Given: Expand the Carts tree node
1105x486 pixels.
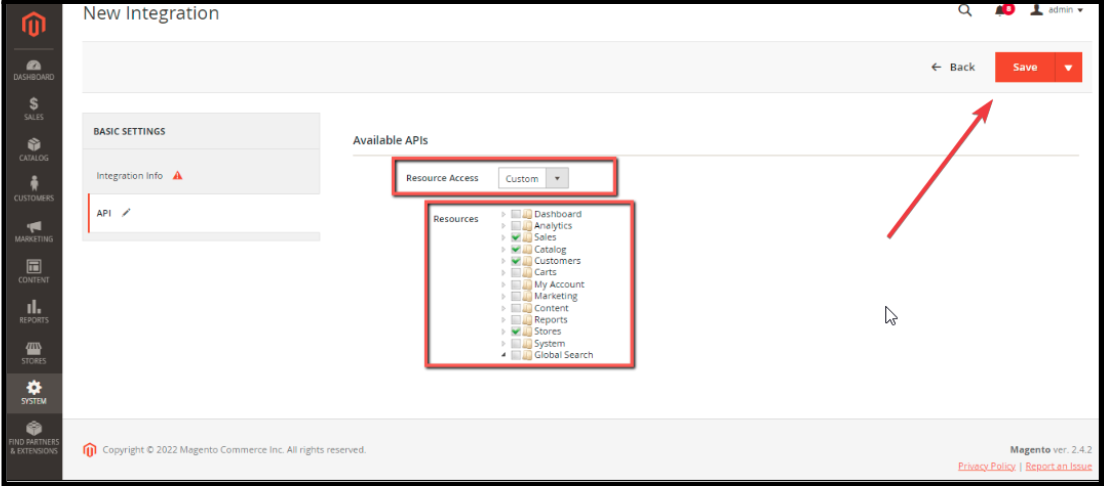Looking at the screenshot, I should 503,272.
